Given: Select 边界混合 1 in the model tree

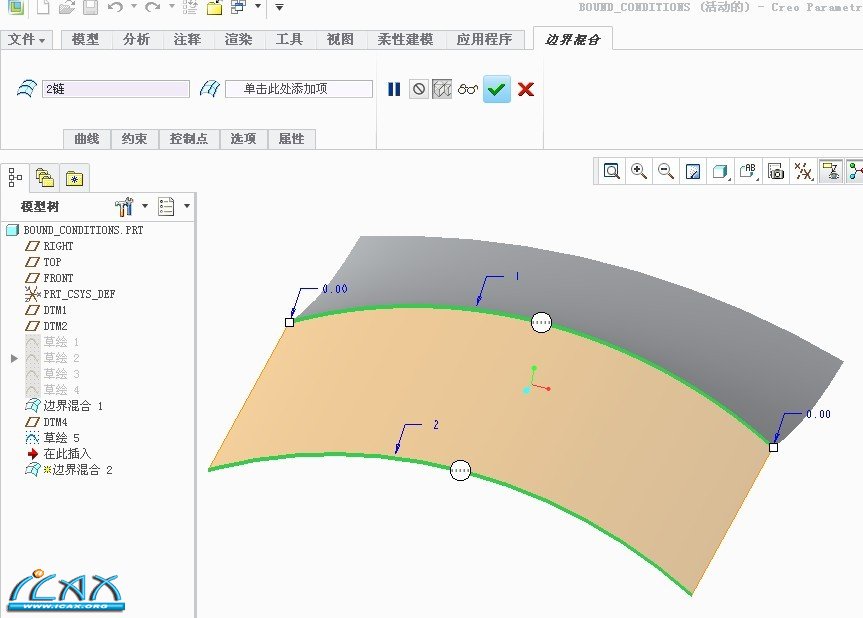Looking at the screenshot, I should (72, 406).
